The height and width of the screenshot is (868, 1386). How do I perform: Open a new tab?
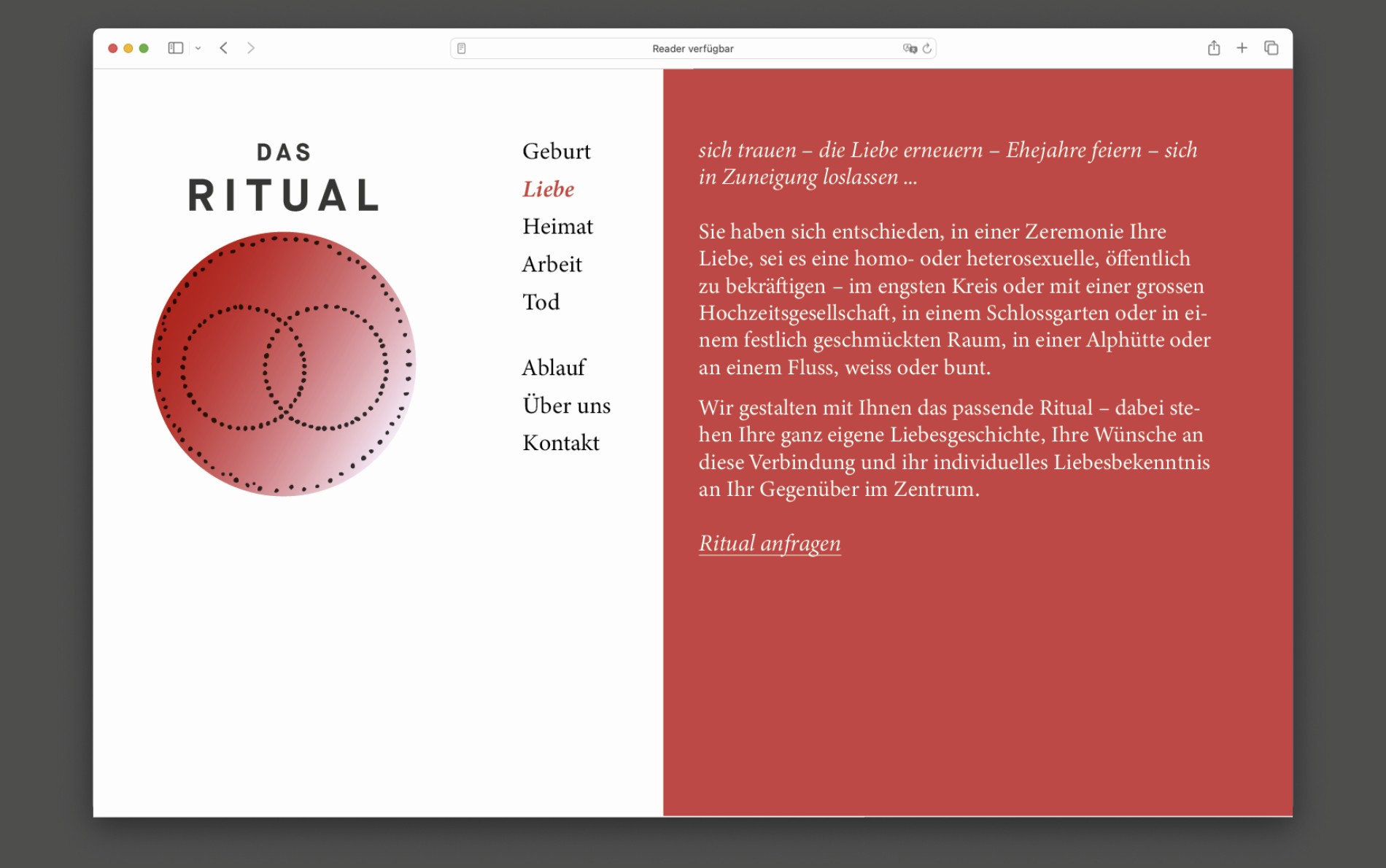point(1242,48)
